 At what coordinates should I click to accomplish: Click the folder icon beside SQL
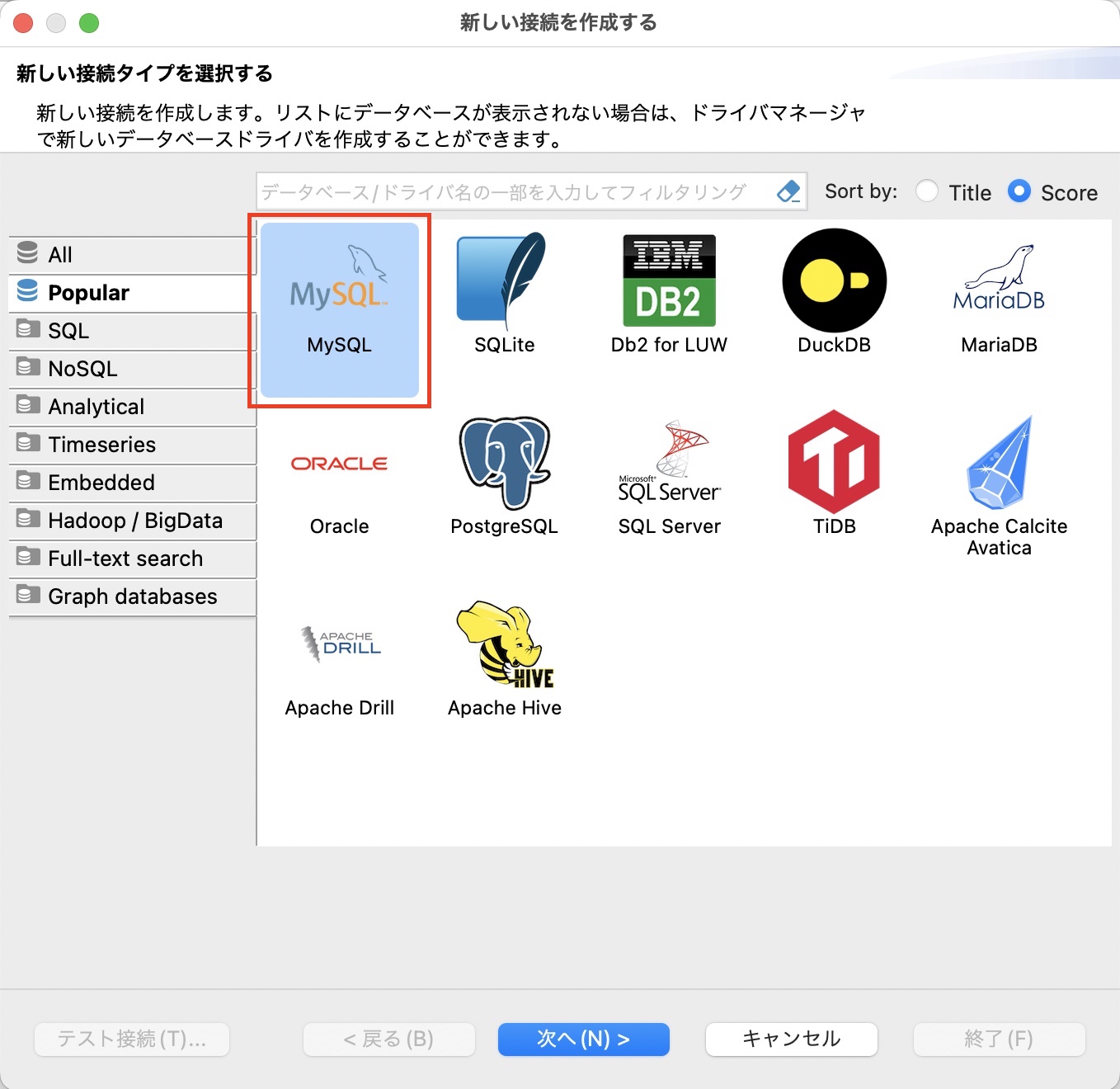tap(28, 329)
